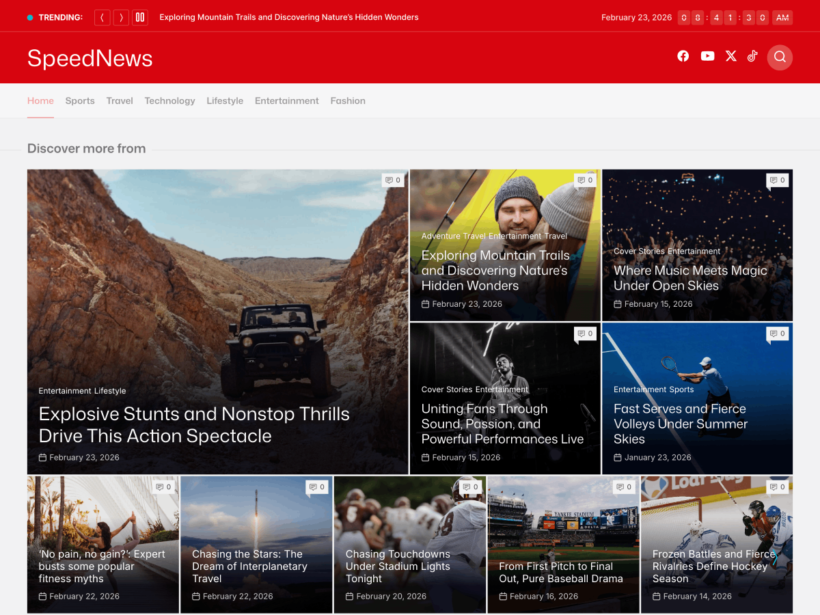Click comment count icon on jeep article

pyautogui.click(x=393, y=181)
